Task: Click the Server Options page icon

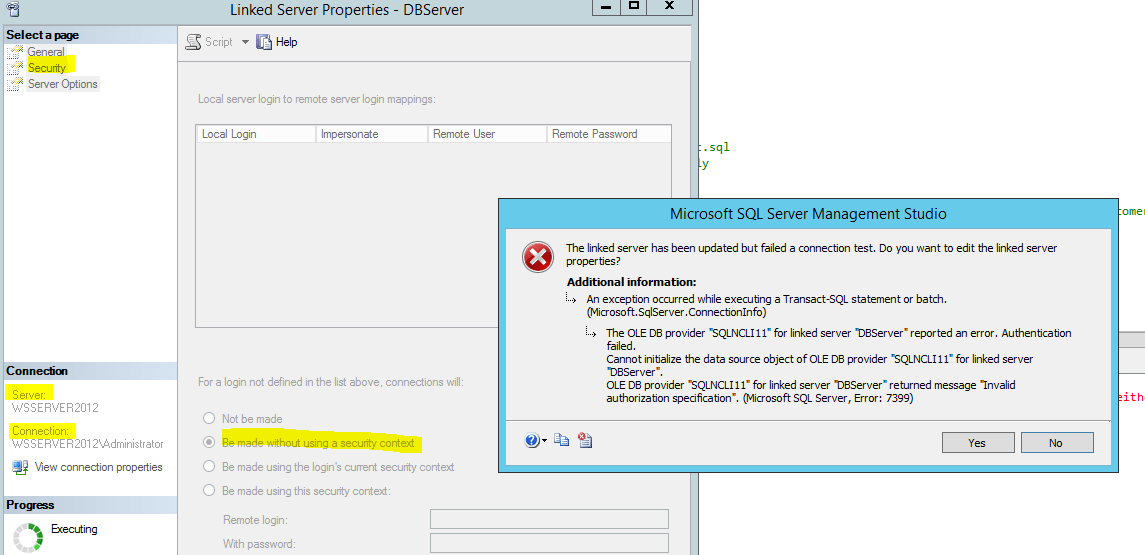Action: (x=15, y=84)
